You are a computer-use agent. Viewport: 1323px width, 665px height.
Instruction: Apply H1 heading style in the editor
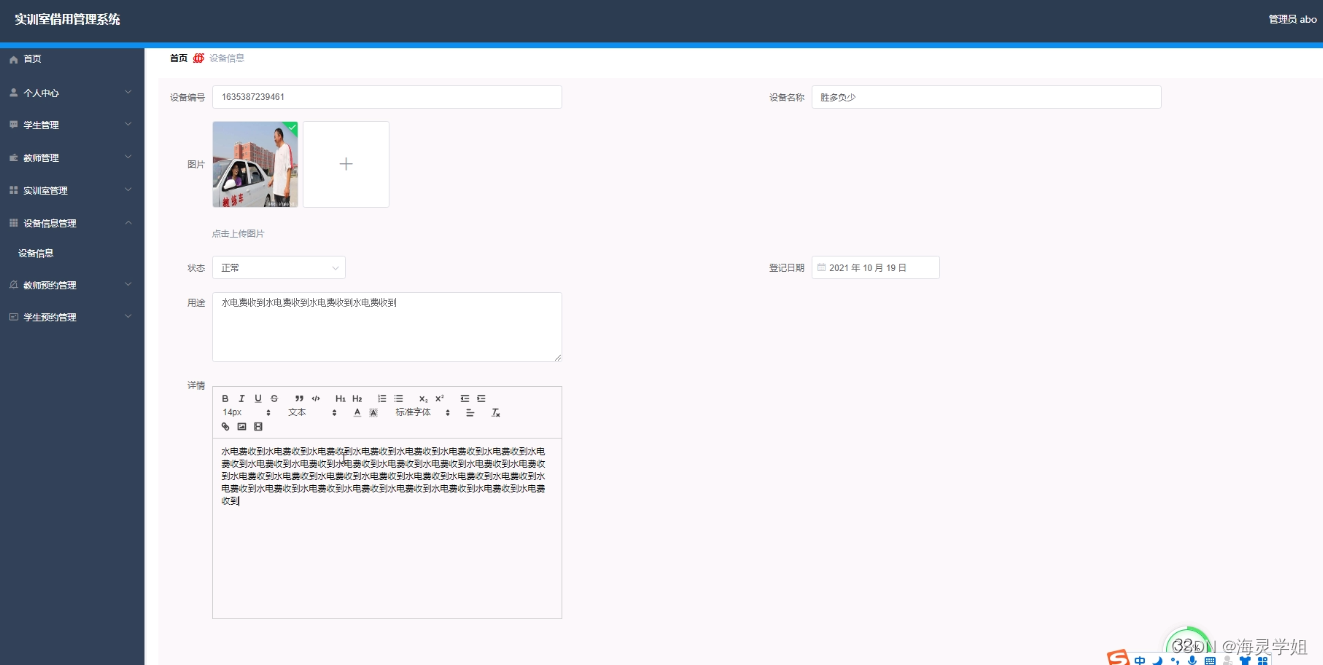click(340, 398)
